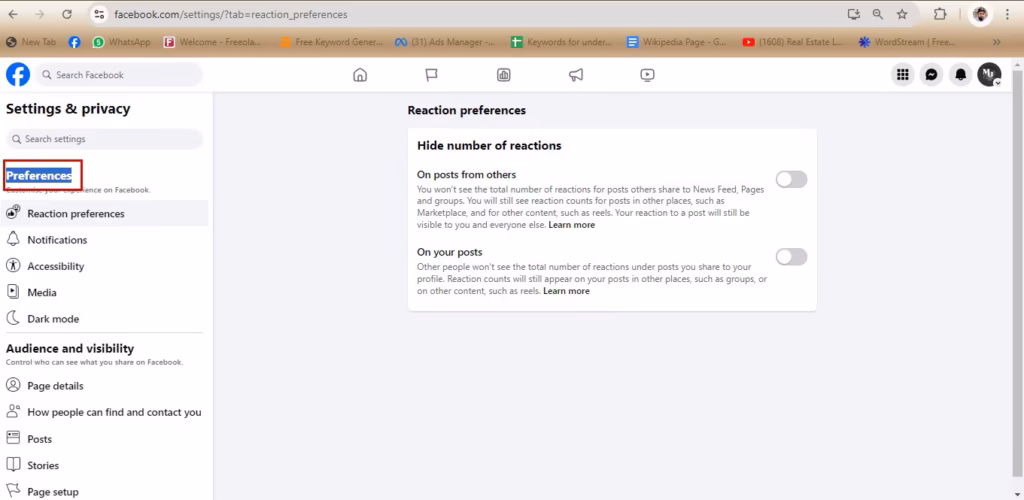1024x500 pixels.
Task: Click the Audience and visibility heading
Action: pyautogui.click(x=70, y=349)
